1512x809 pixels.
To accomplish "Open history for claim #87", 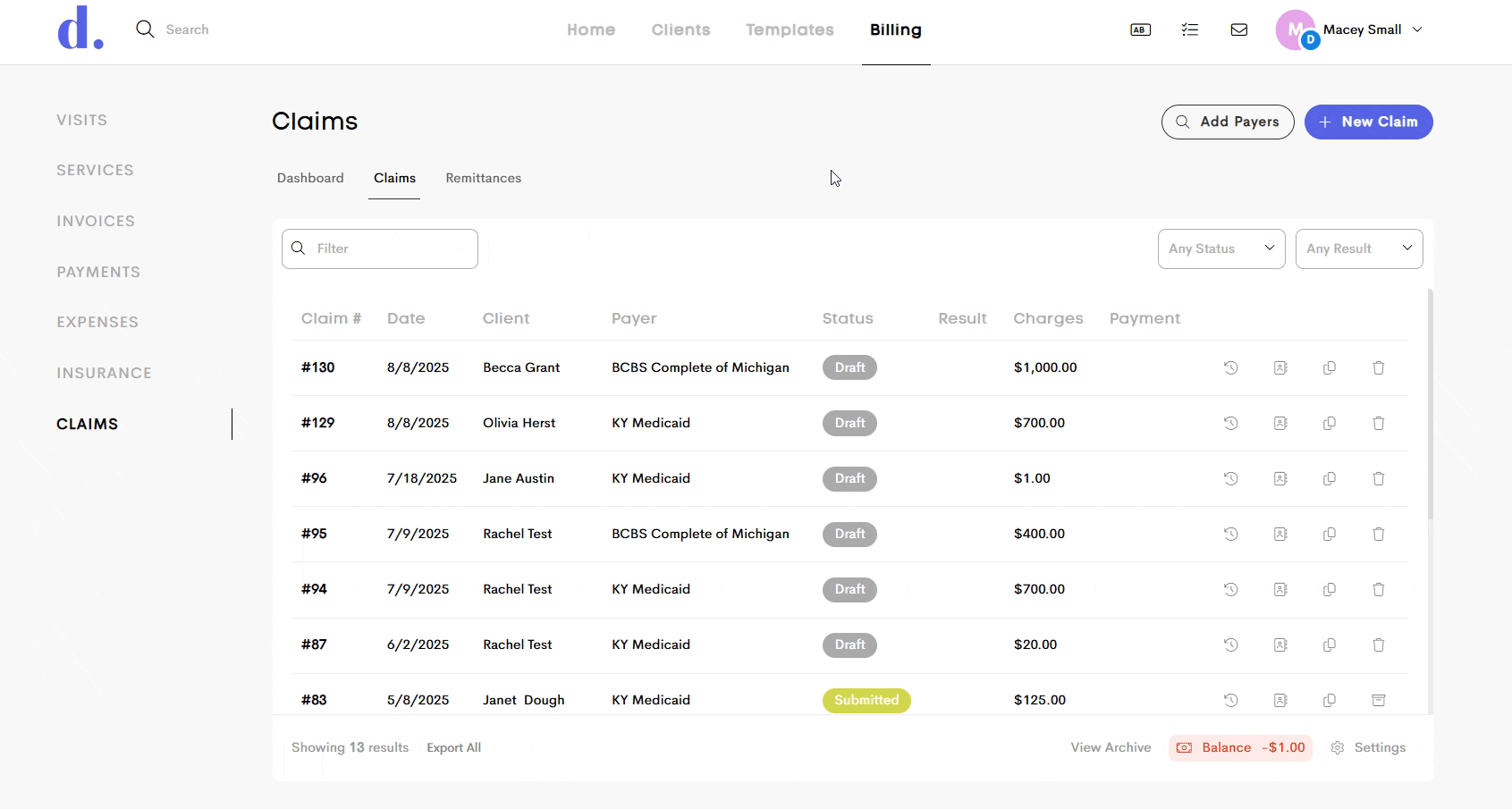I will click(x=1230, y=645).
